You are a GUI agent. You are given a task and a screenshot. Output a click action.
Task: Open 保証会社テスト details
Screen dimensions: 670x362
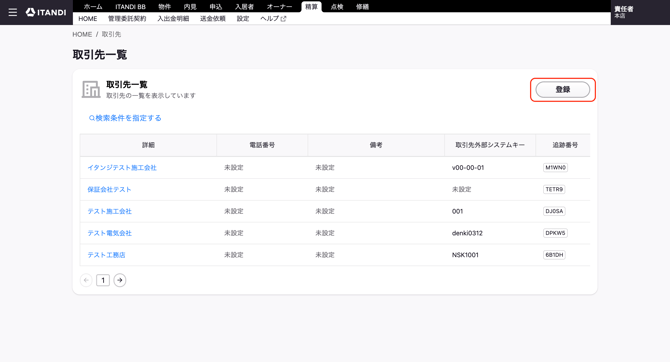coord(109,189)
